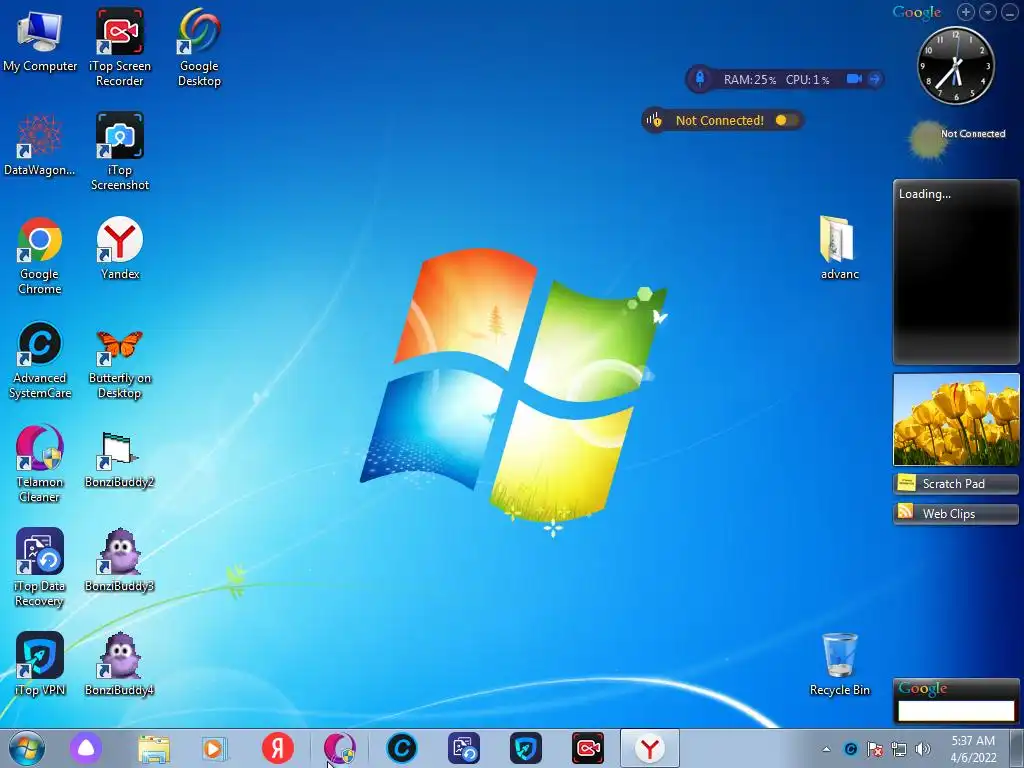
Task: Click the VPN shield hand icon
Action: [654, 120]
